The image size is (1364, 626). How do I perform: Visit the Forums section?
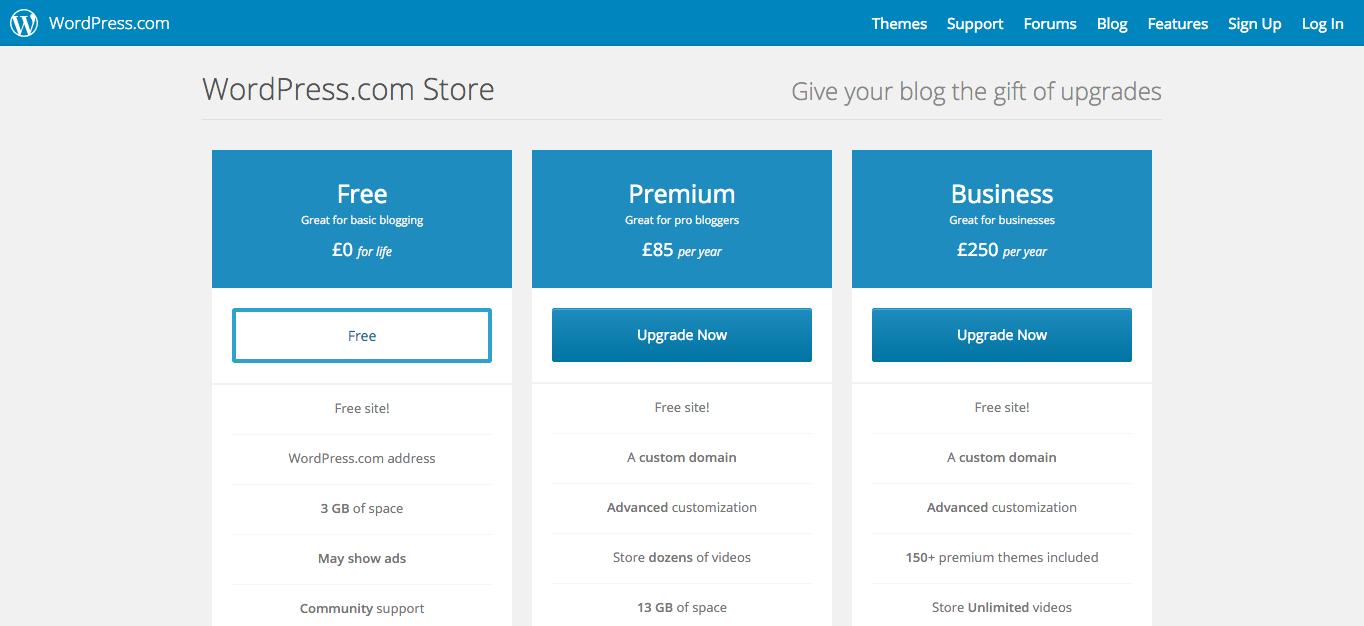point(1049,23)
